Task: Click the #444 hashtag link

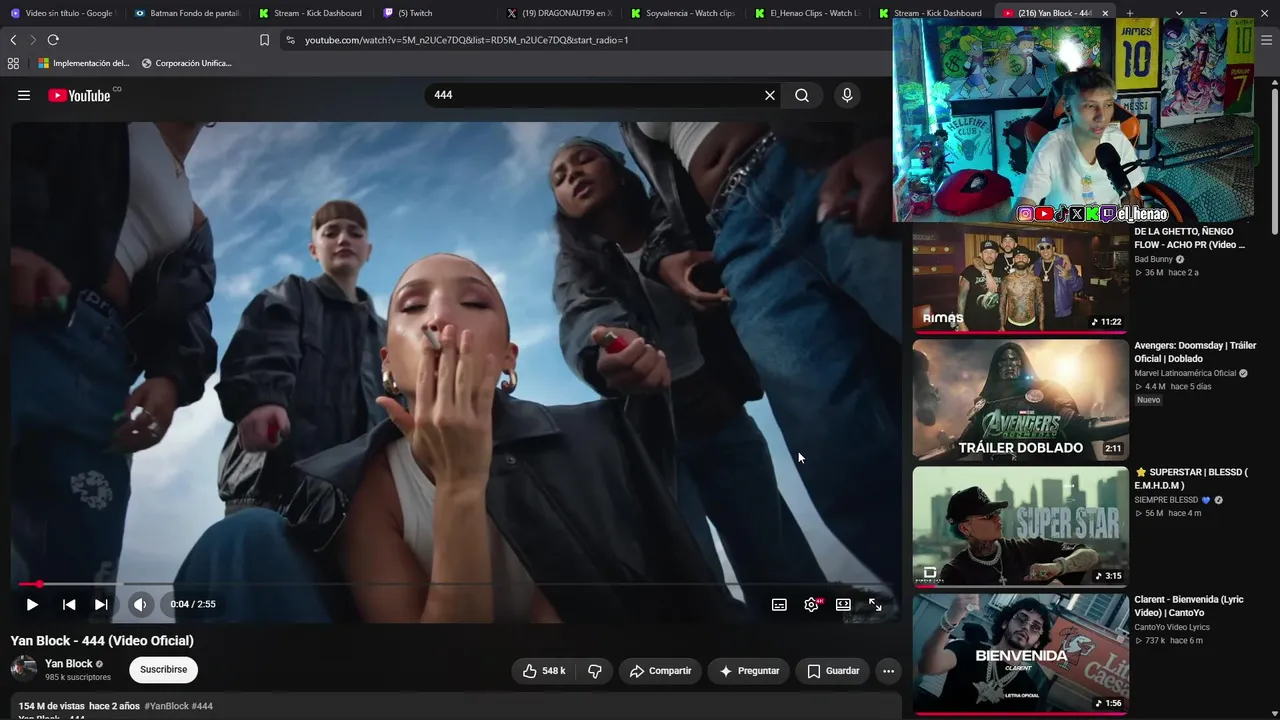Action: click(x=202, y=706)
